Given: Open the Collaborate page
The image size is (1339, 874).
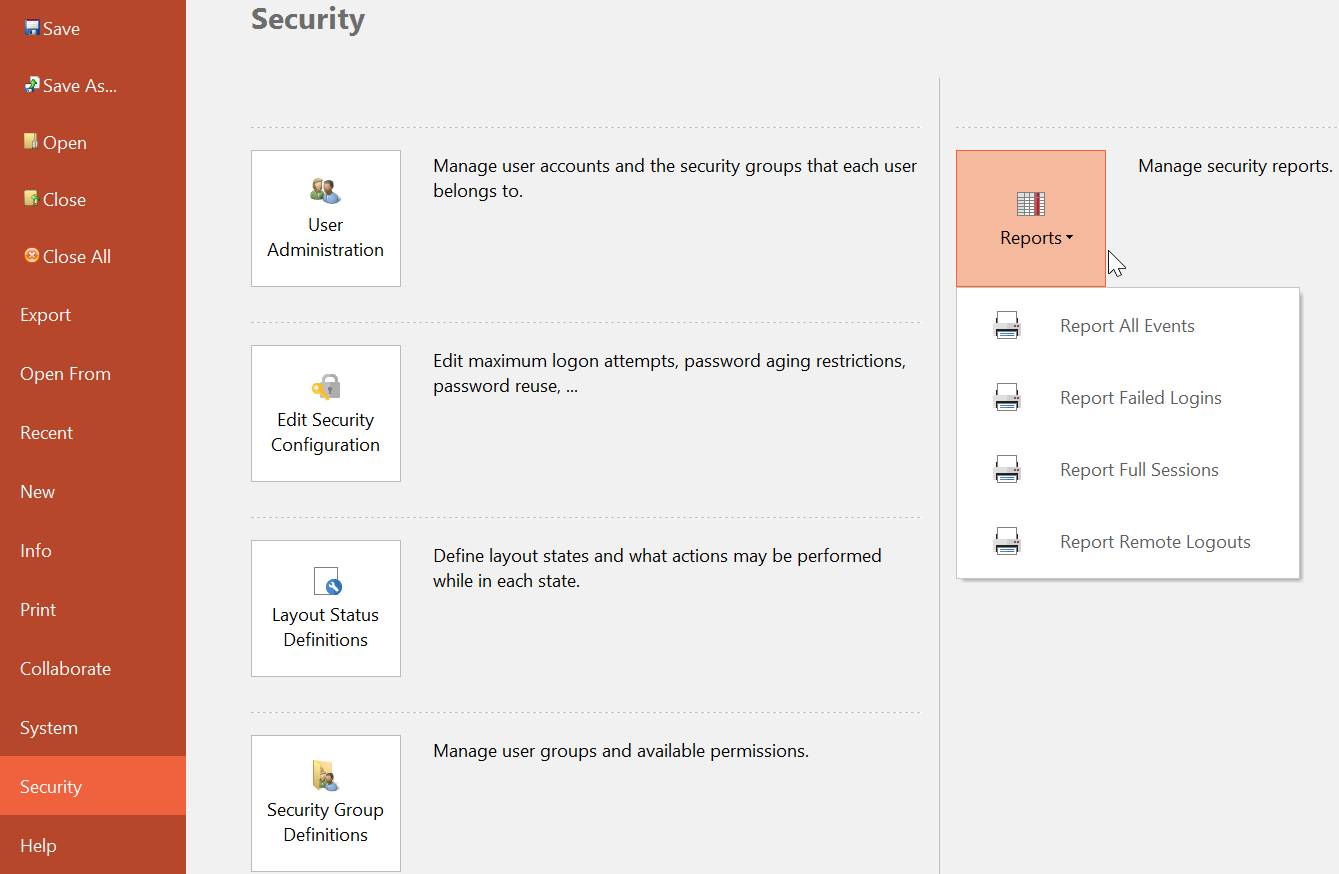Looking at the screenshot, I should click(65, 669).
